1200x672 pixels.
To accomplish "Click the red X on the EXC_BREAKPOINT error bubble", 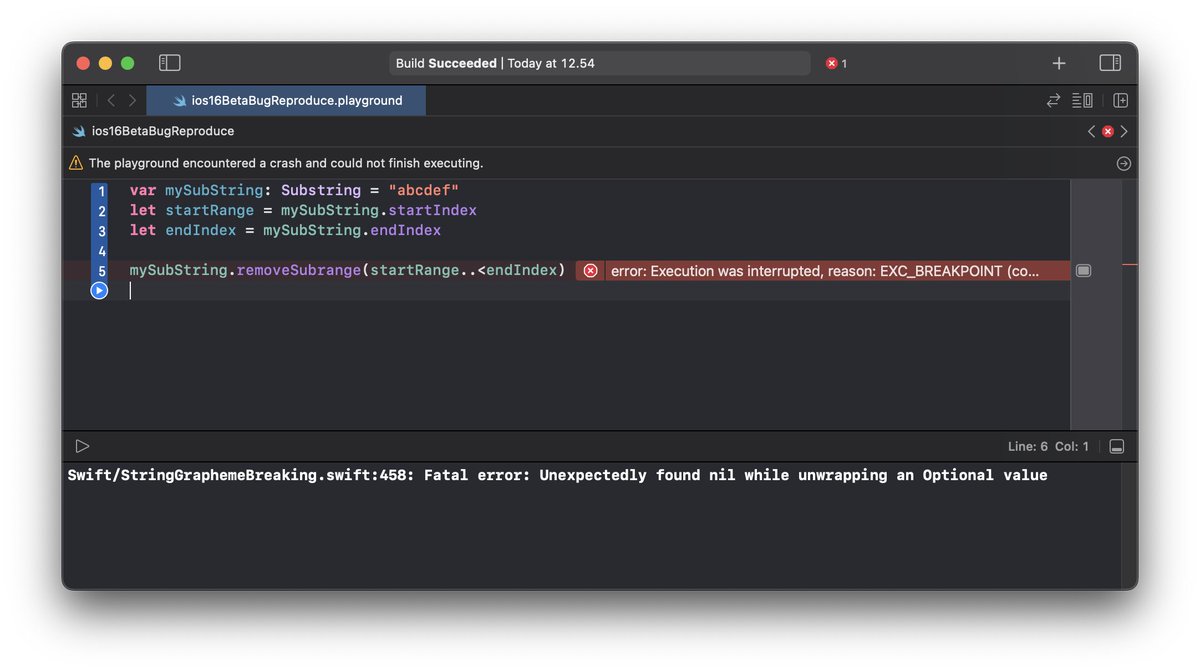I will (x=590, y=270).
